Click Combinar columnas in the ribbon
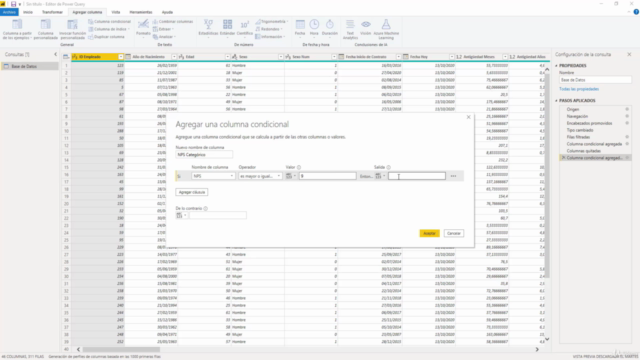640x360 pixels. pyautogui.click(x=173, y=21)
